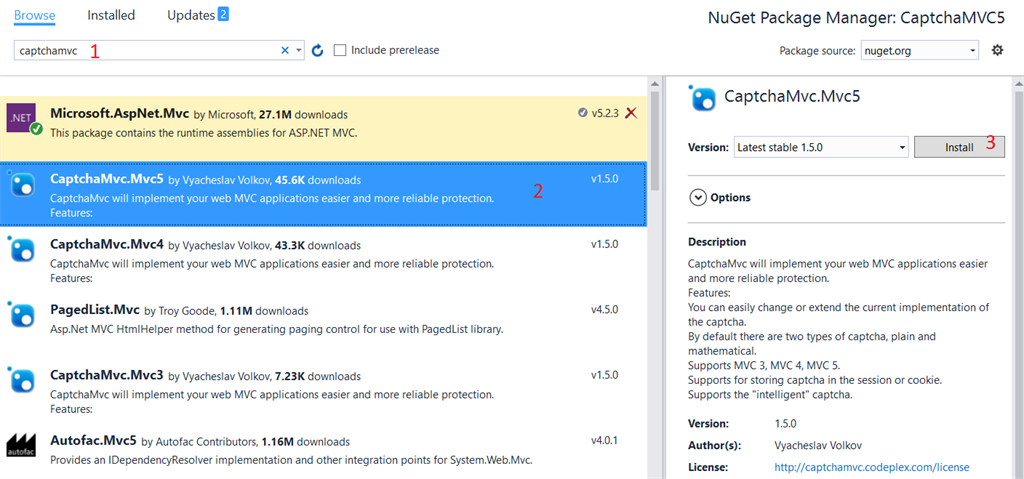Screen dimensions: 1024x479
Task: Open the Version dropdown list
Action: [x=820, y=147]
